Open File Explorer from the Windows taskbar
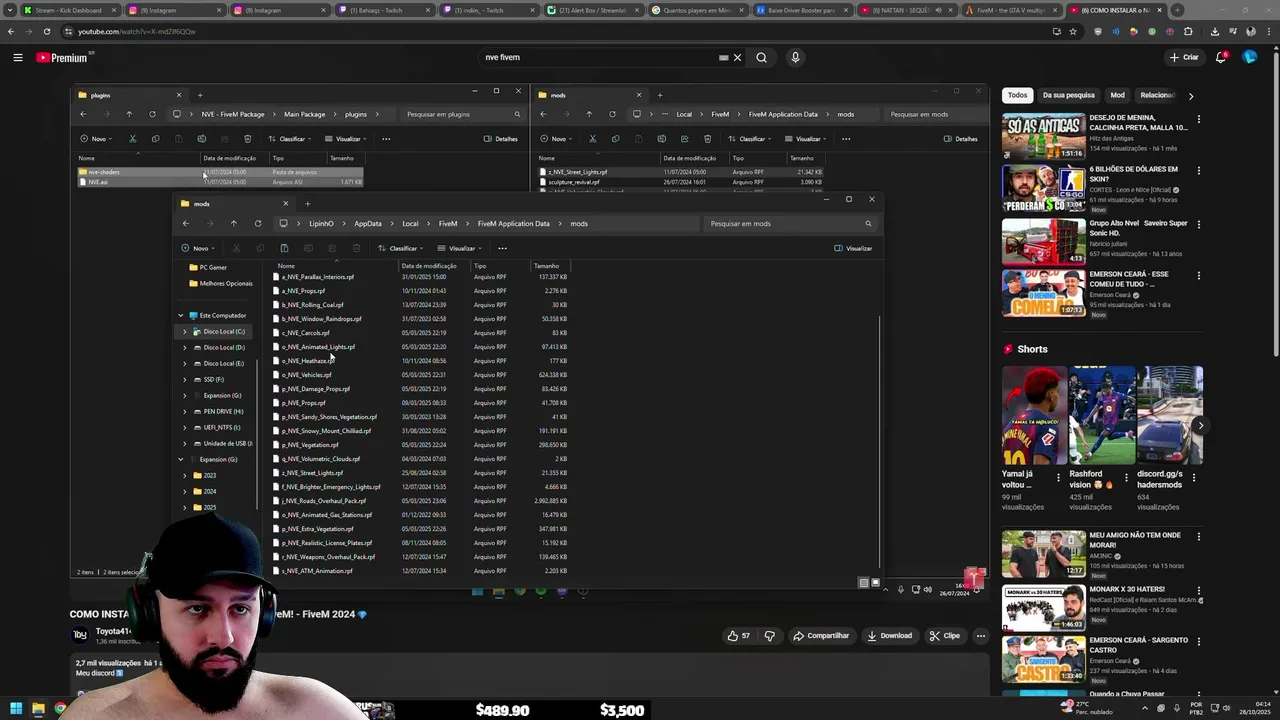Image resolution: width=1280 pixels, height=720 pixels. [38, 709]
